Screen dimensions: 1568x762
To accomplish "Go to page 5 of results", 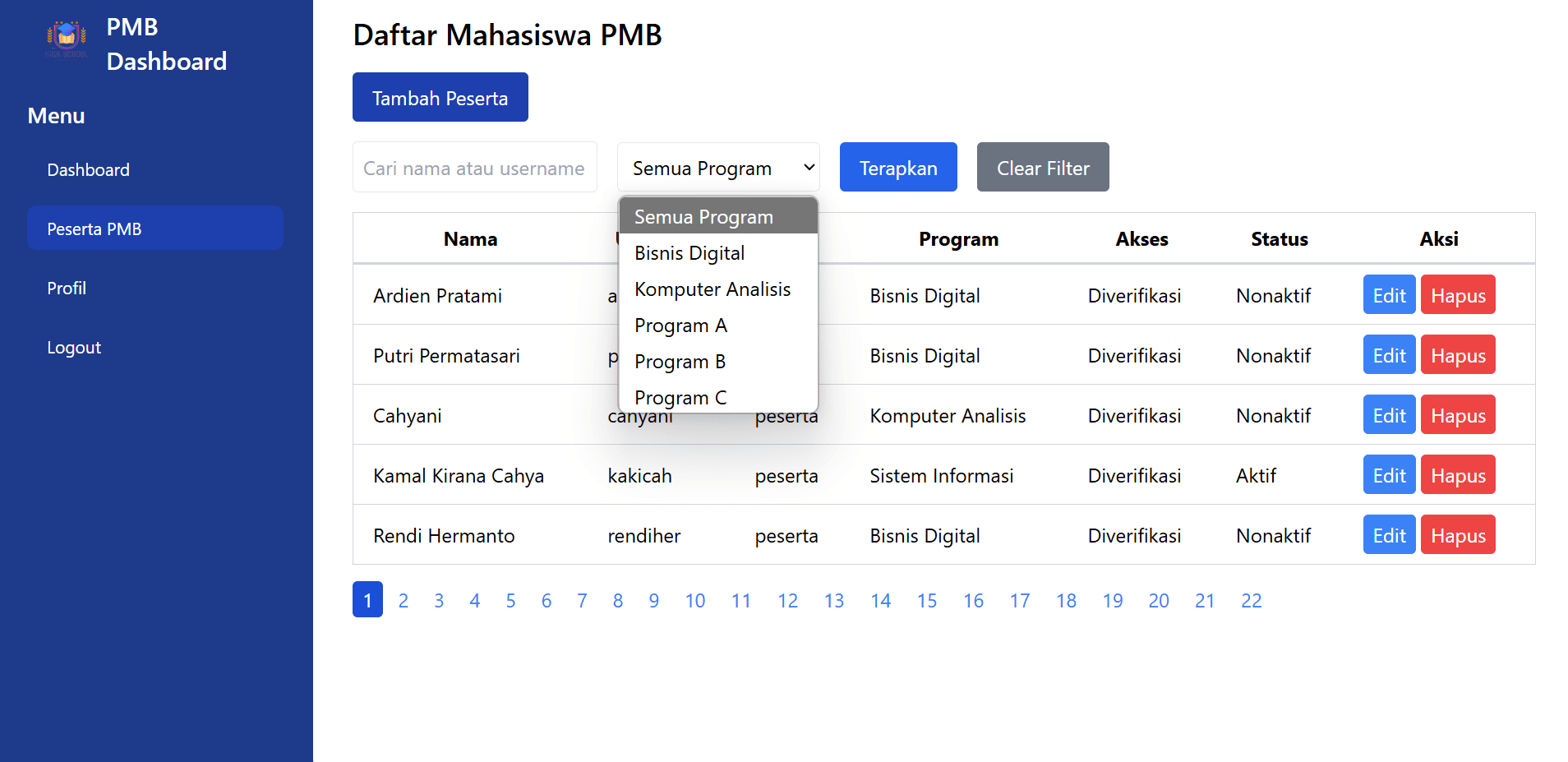I will point(510,600).
